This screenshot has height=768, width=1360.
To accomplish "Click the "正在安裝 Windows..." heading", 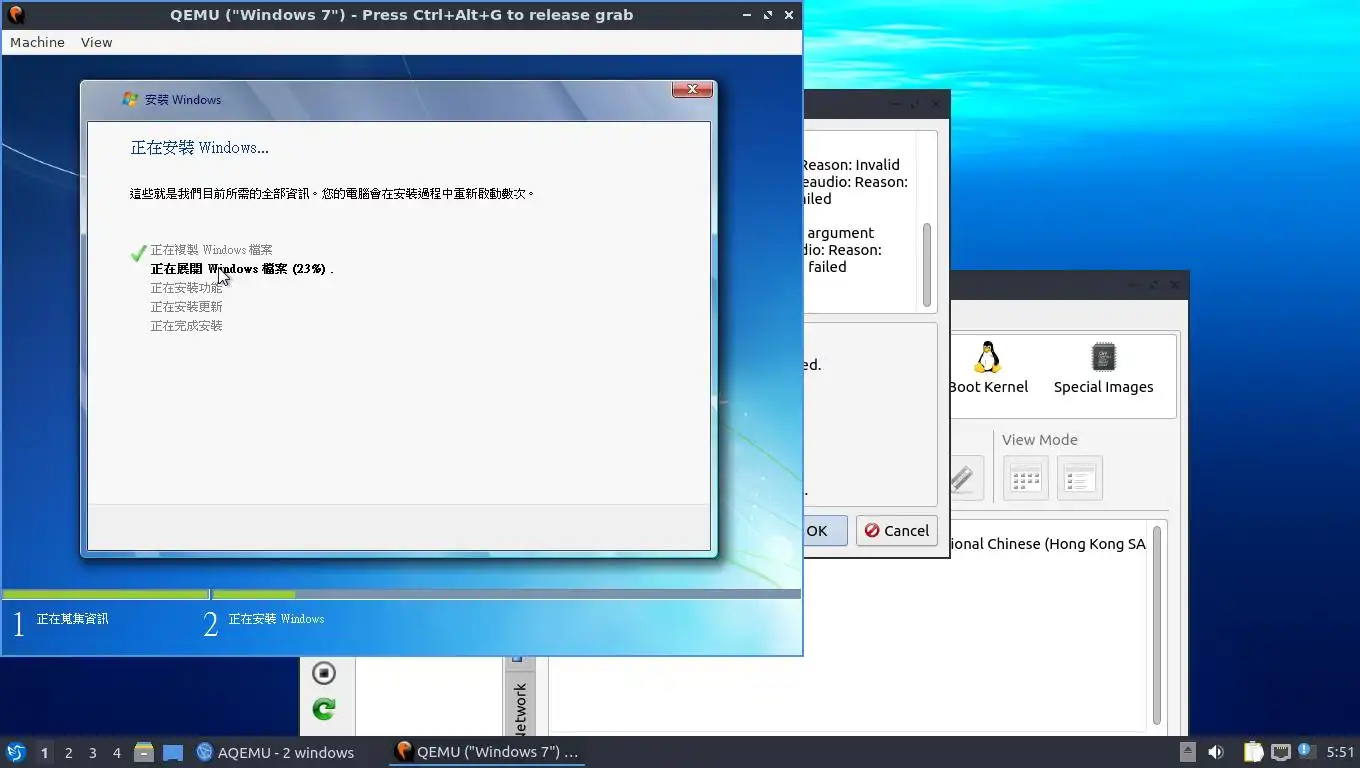I will pyautogui.click(x=199, y=148).
